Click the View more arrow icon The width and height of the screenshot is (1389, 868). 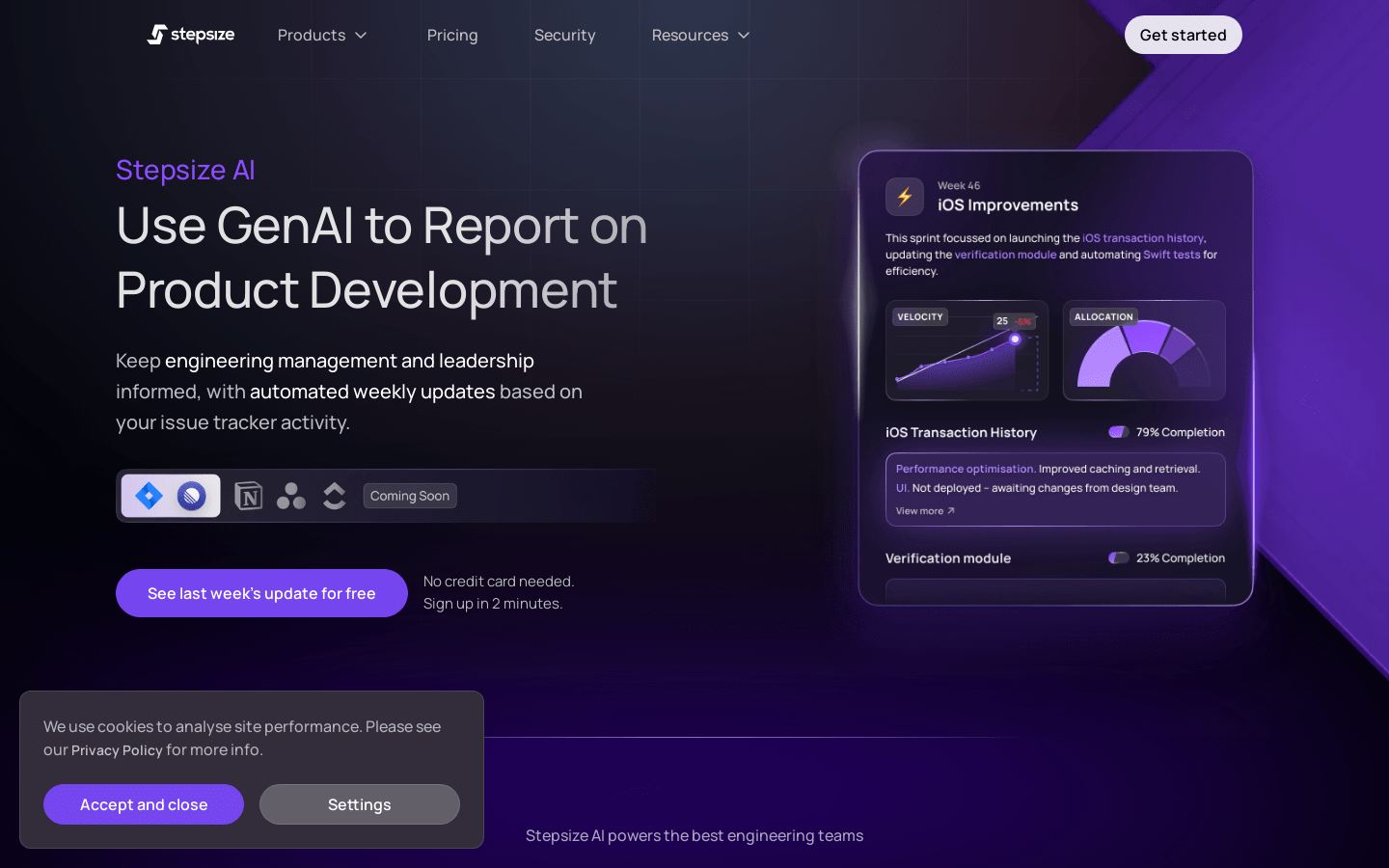click(x=951, y=511)
